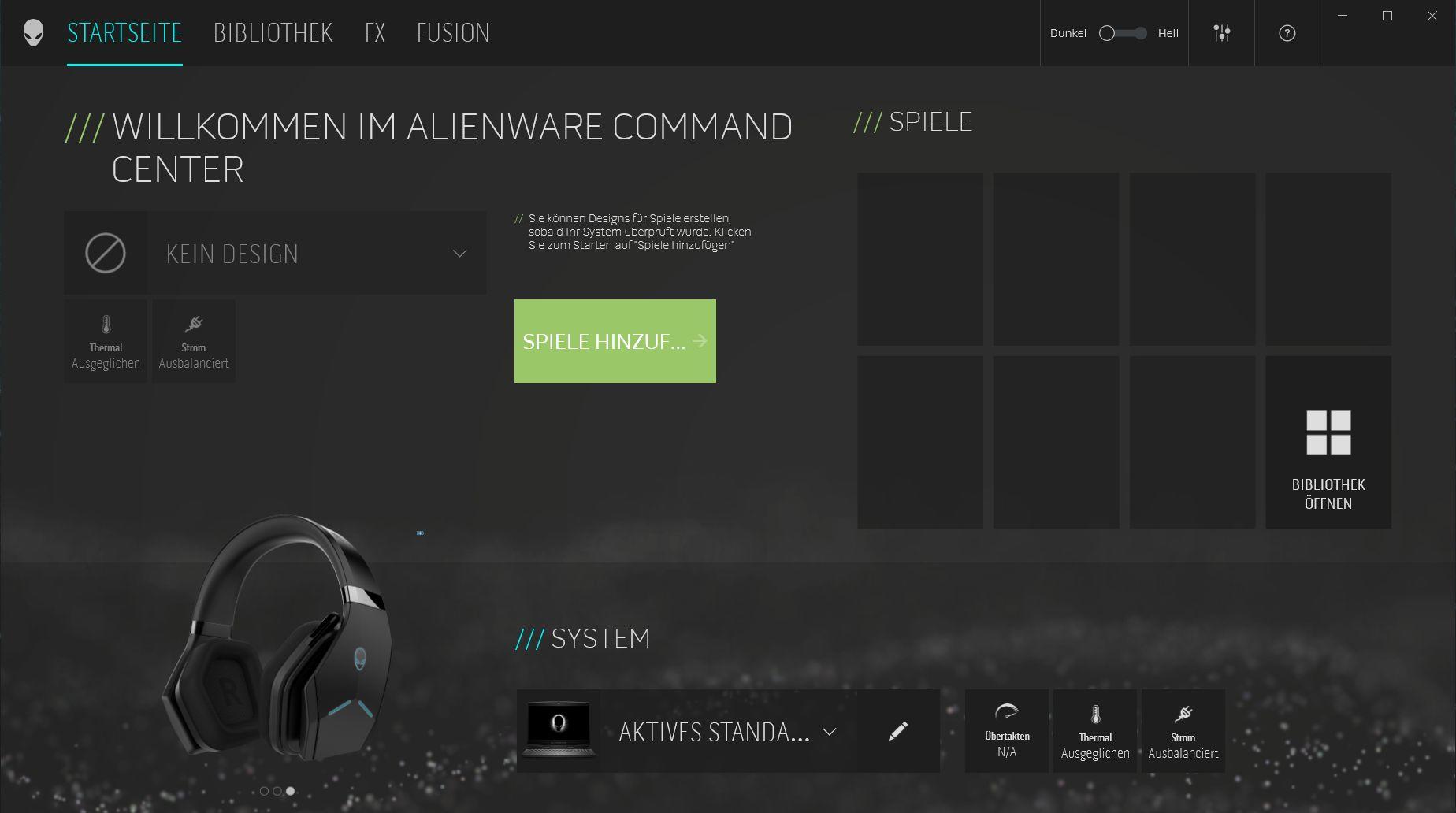Select the Thermal Ausgeglichen tile in System
The height and width of the screenshot is (813, 1456).
pyautogui.click(x=1094, y=731)
